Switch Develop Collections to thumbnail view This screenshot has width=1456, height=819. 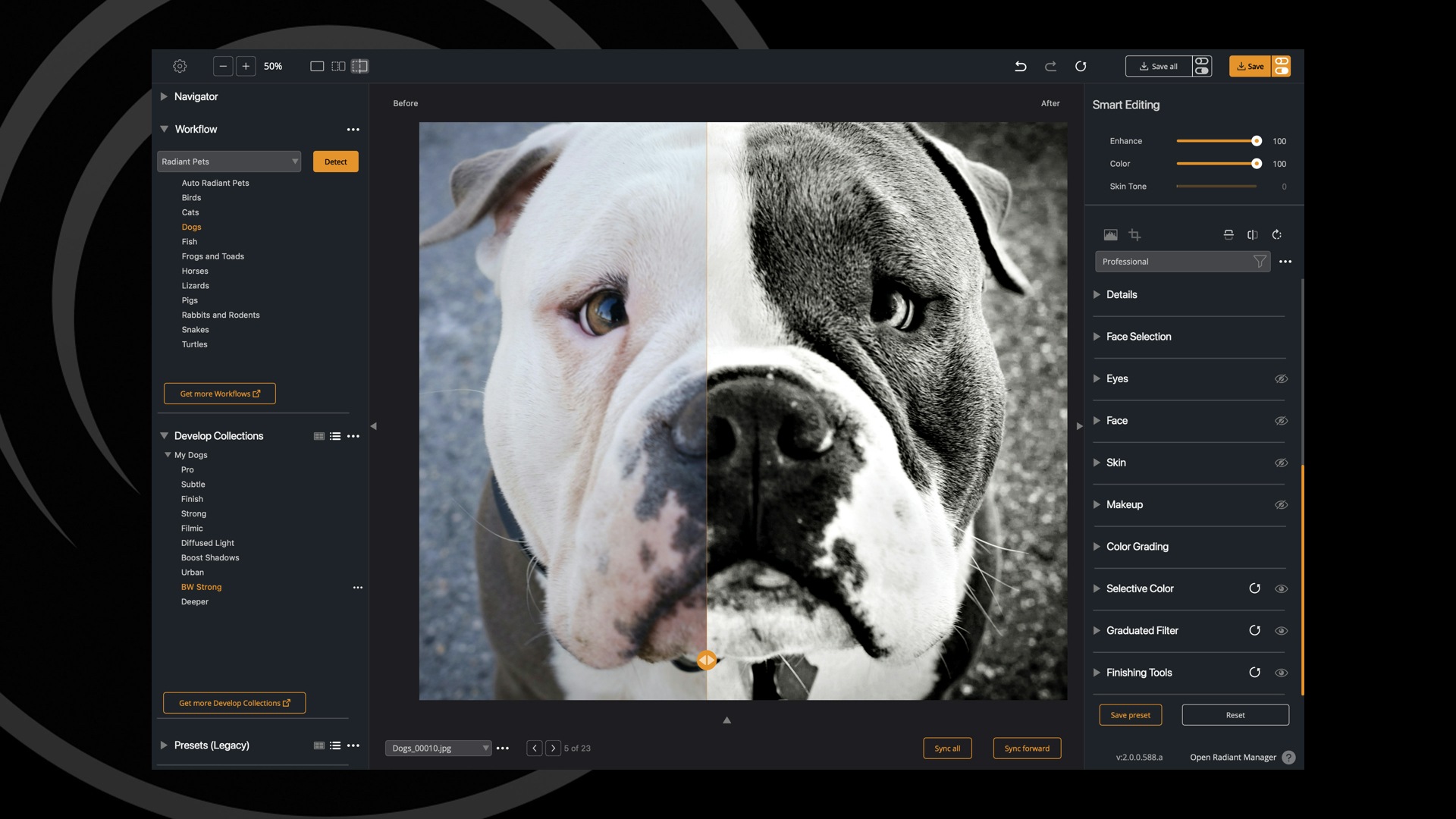click(x=319, y=436)
